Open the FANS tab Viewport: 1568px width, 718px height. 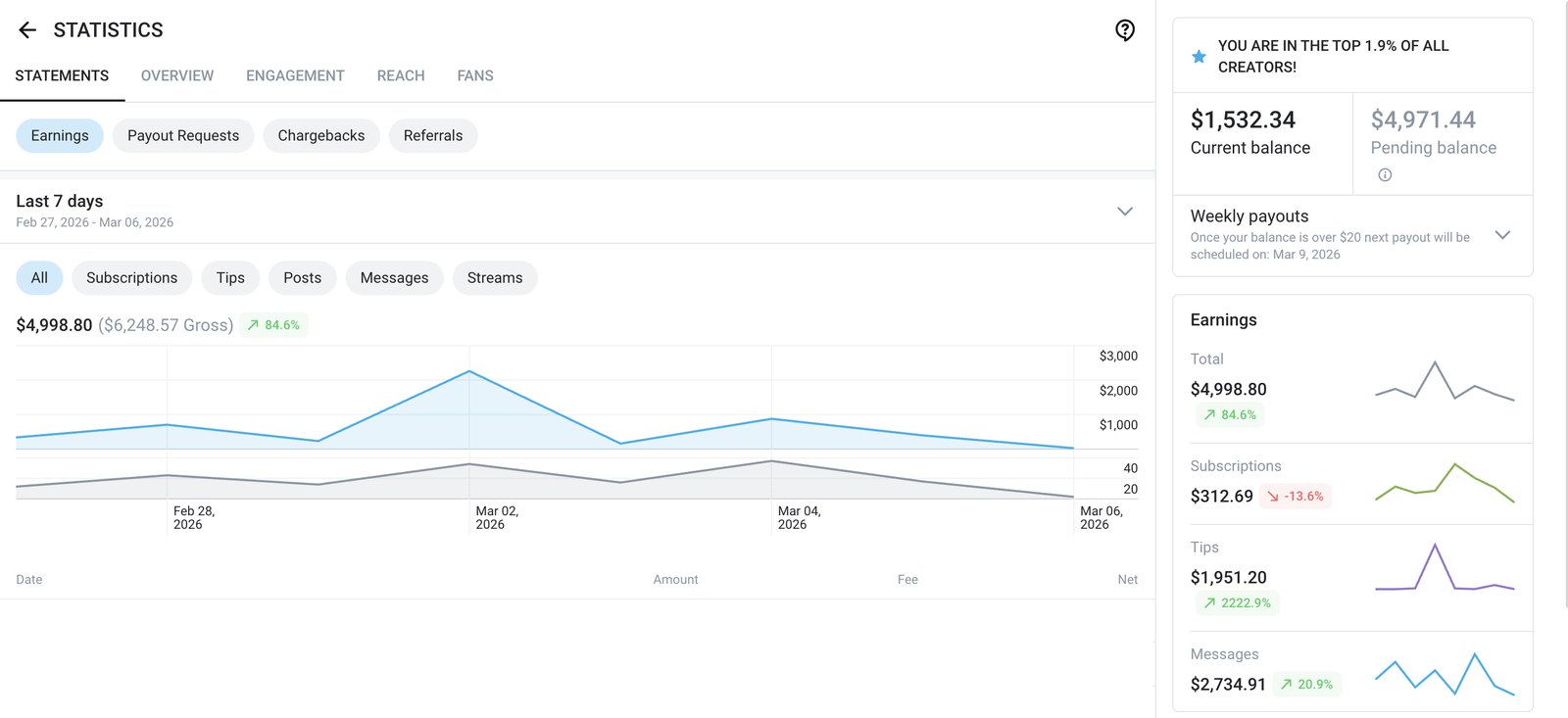coord(475,75)
